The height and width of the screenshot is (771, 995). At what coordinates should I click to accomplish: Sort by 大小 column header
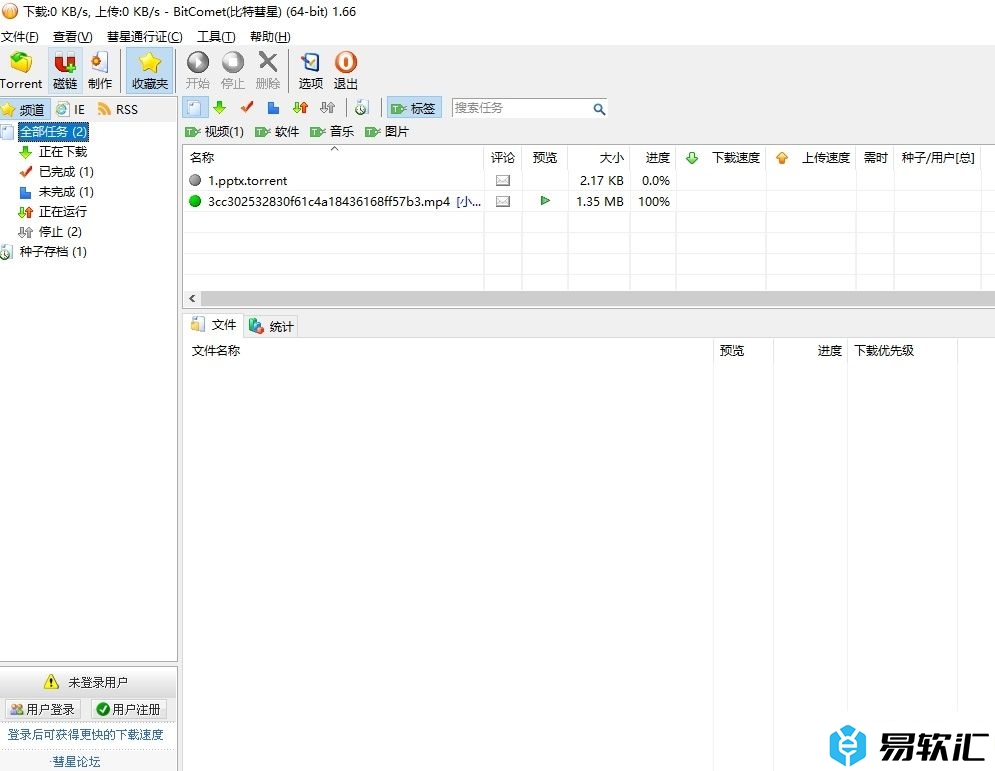click(599, 157)
